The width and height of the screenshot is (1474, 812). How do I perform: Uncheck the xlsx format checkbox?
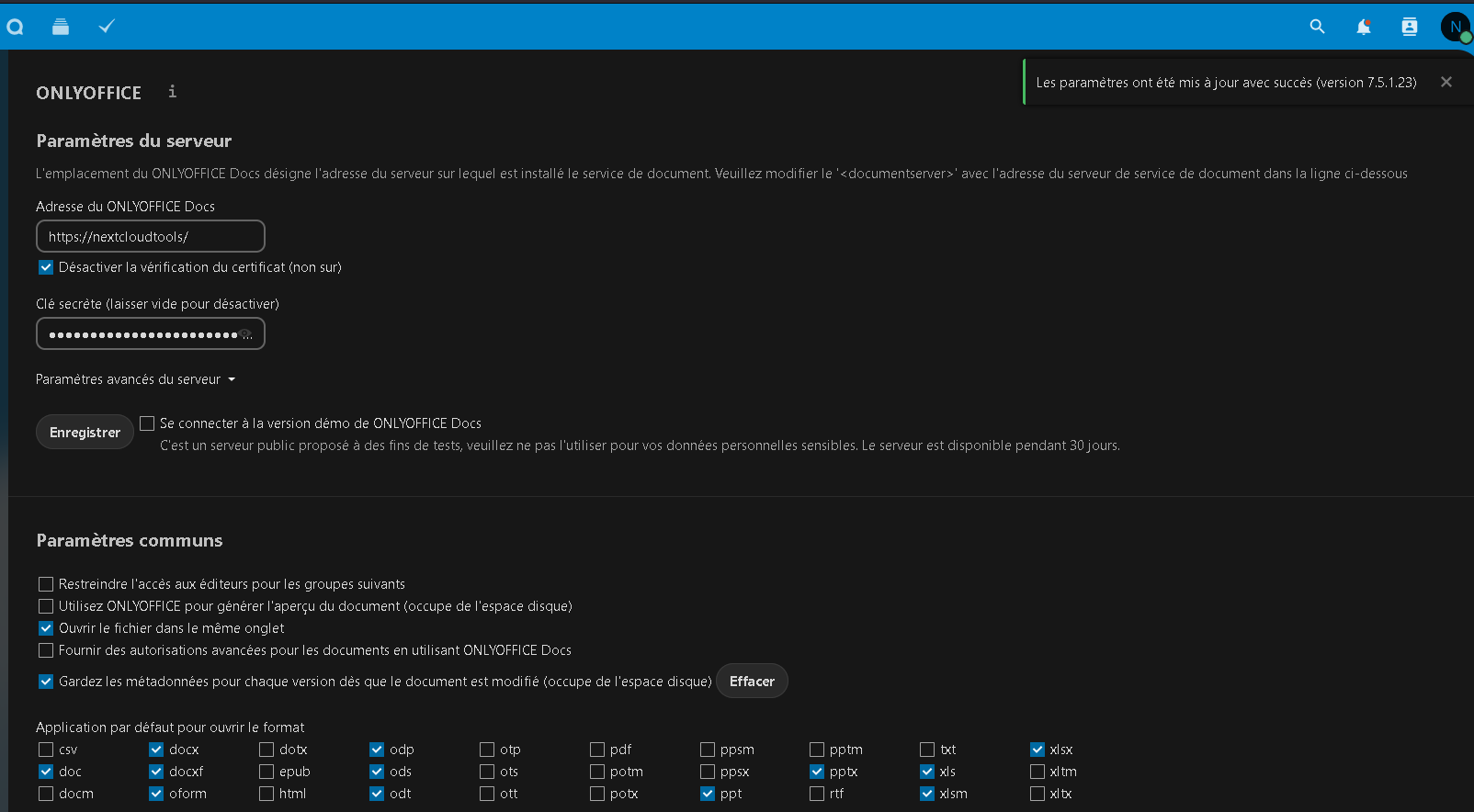(1037, 750)
